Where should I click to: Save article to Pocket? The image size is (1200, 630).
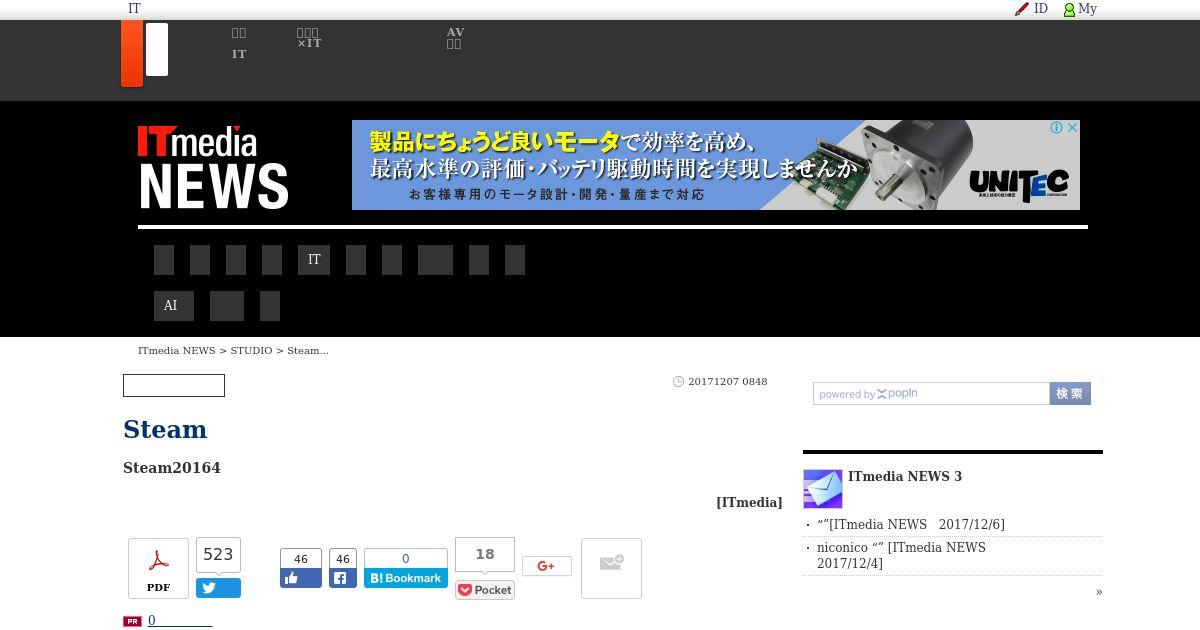485,590
